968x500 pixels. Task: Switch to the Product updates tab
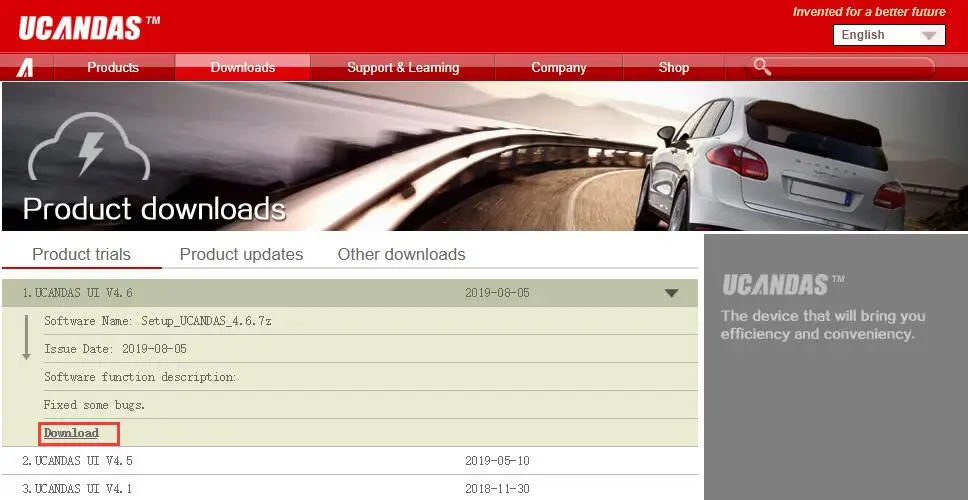click(241, 254)
